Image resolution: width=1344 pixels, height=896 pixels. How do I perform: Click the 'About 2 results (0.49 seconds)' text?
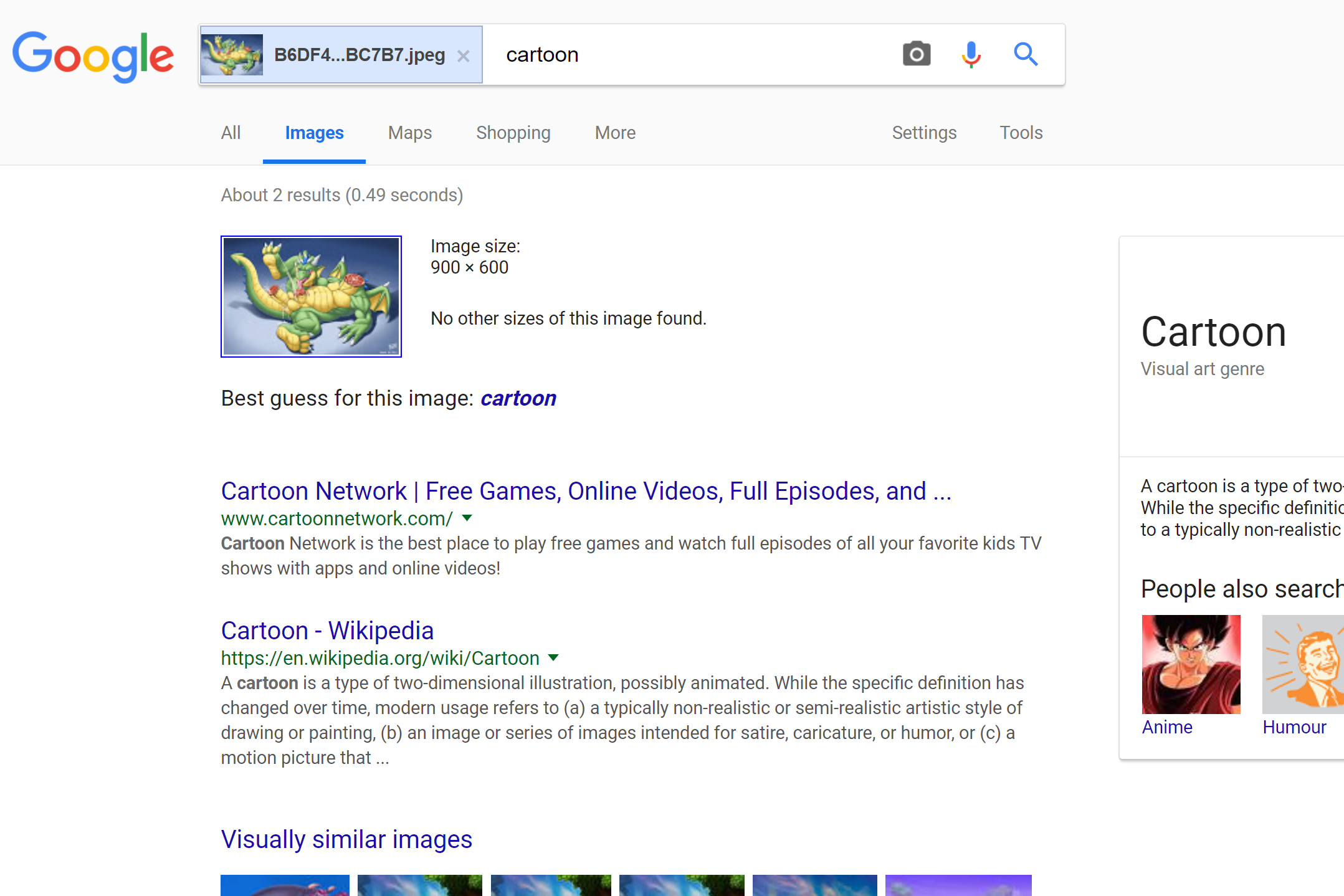click(x=342, y=195)
